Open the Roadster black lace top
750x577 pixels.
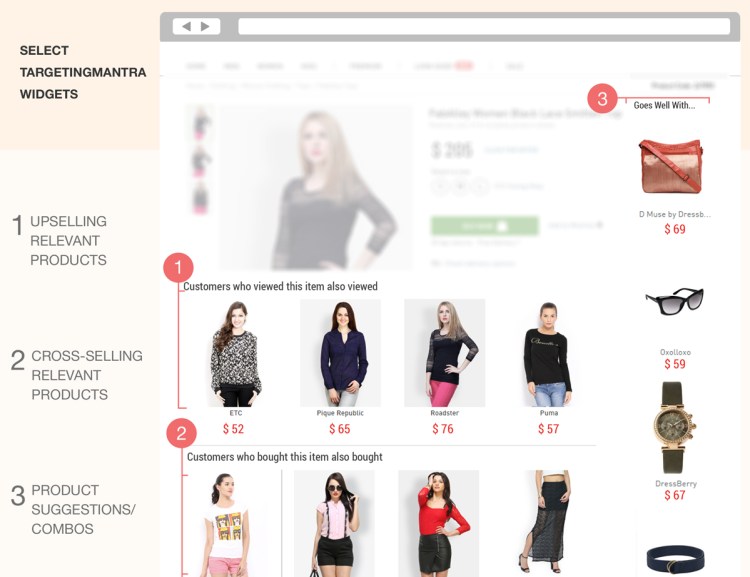pos(445,353)
